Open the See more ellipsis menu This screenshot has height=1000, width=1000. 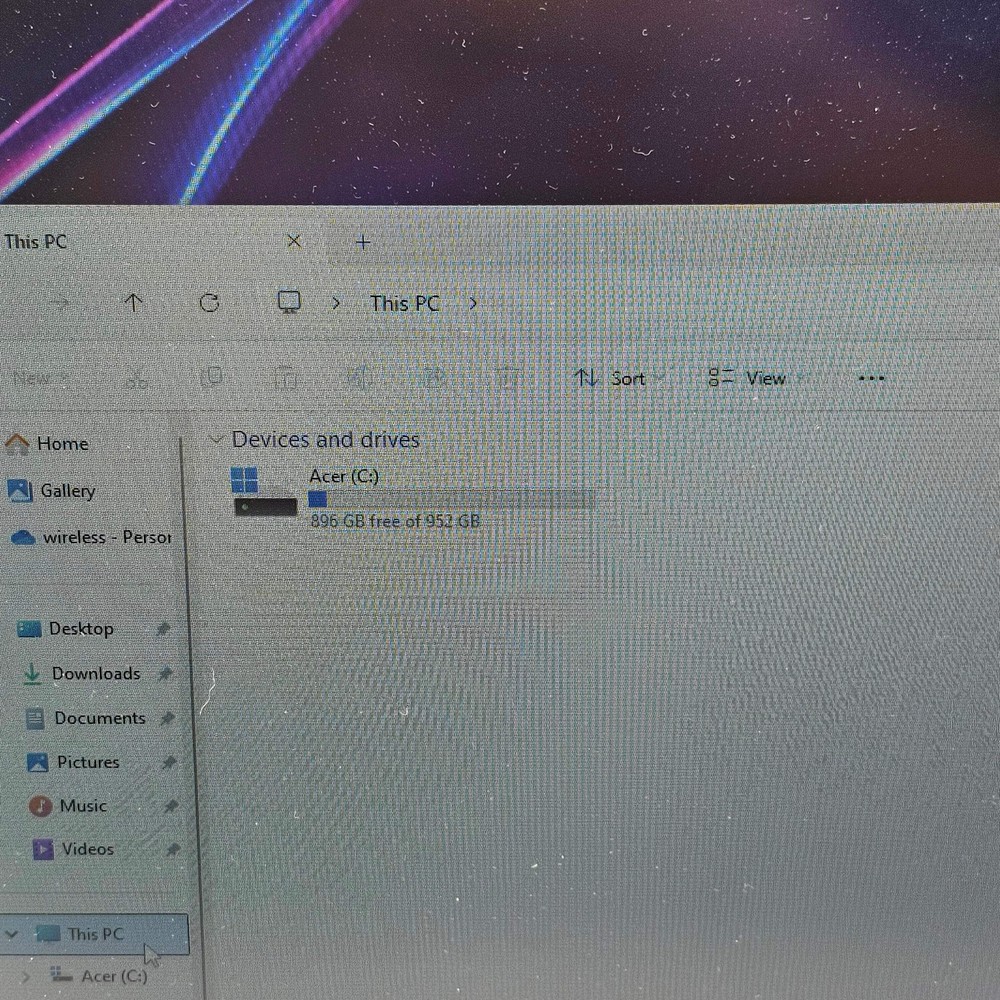pyautogui.click(x=871, y=378)
